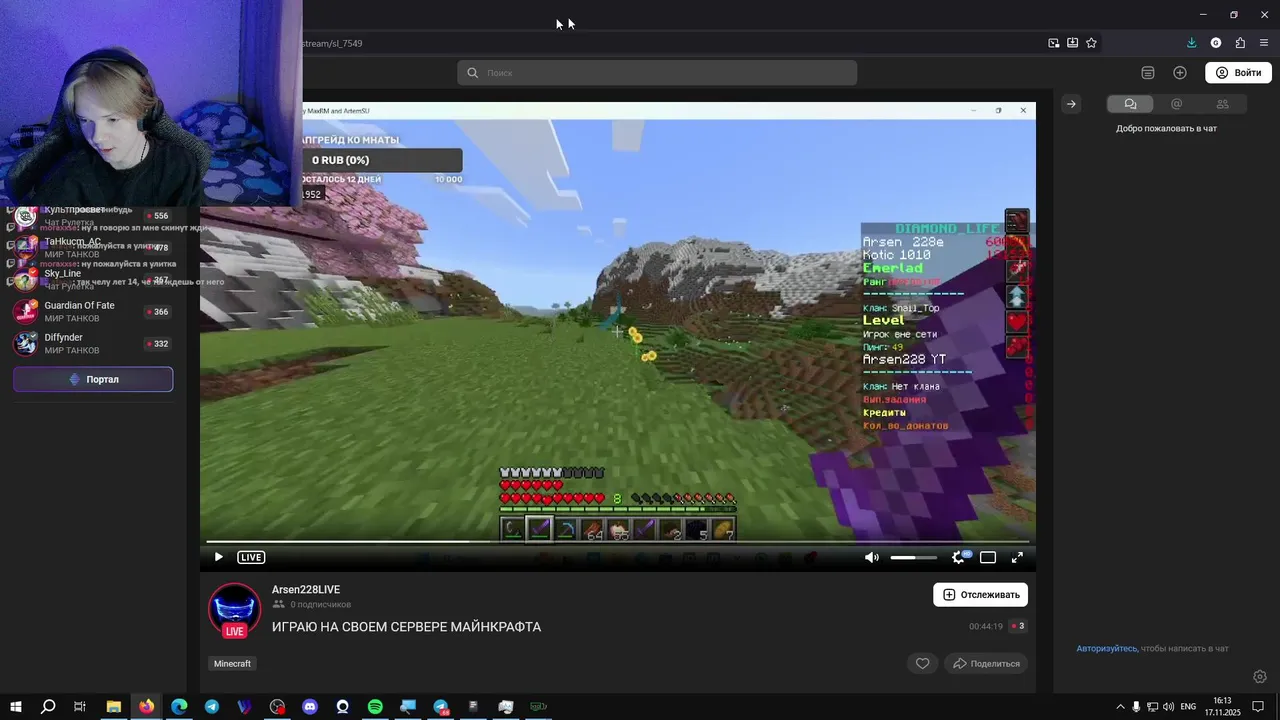Share the stream via Поделиться
The height and width of the screenshot is (720, 1280).
tap(986, 663)
